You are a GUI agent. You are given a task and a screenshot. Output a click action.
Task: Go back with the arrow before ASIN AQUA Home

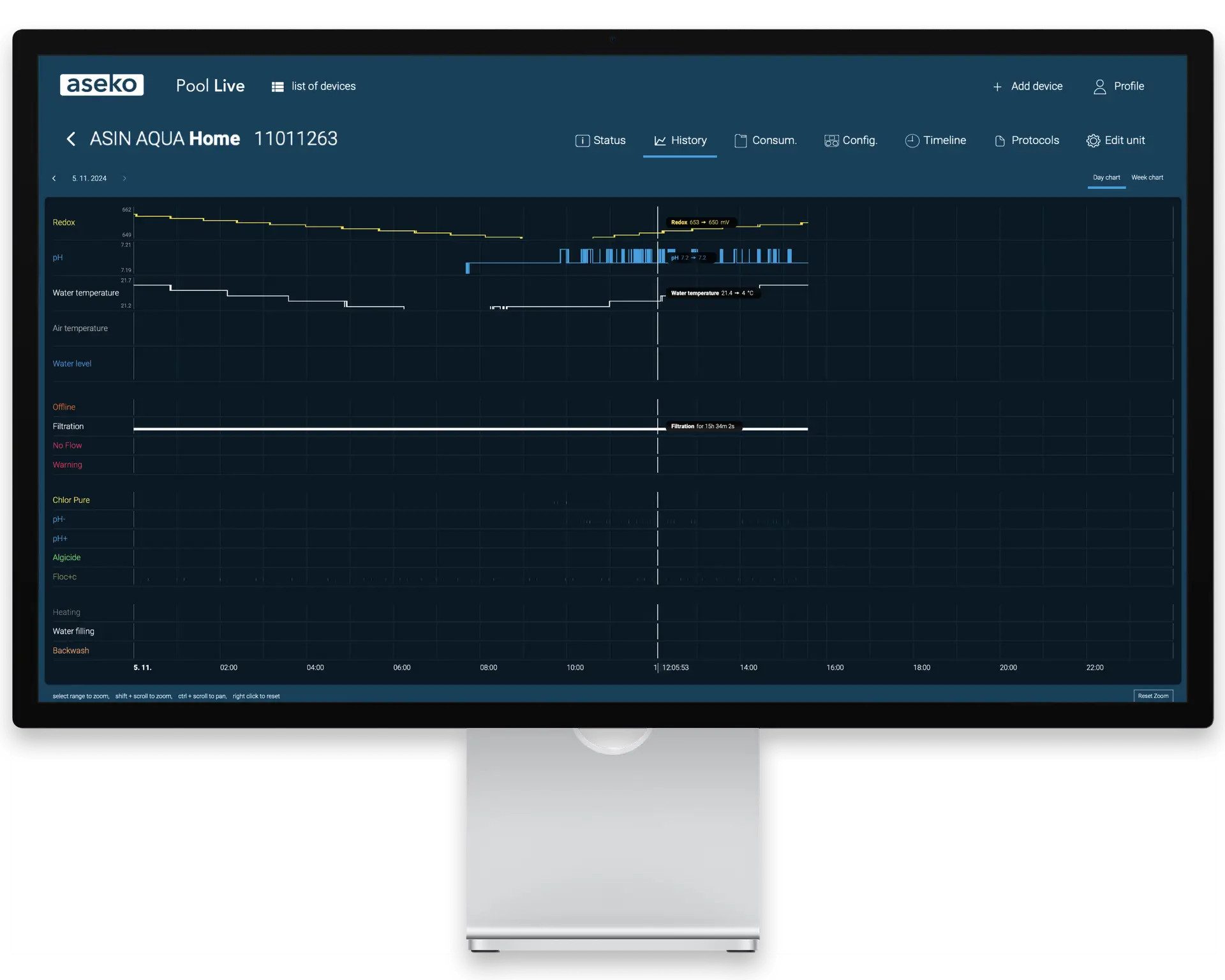tap(71, 139)
